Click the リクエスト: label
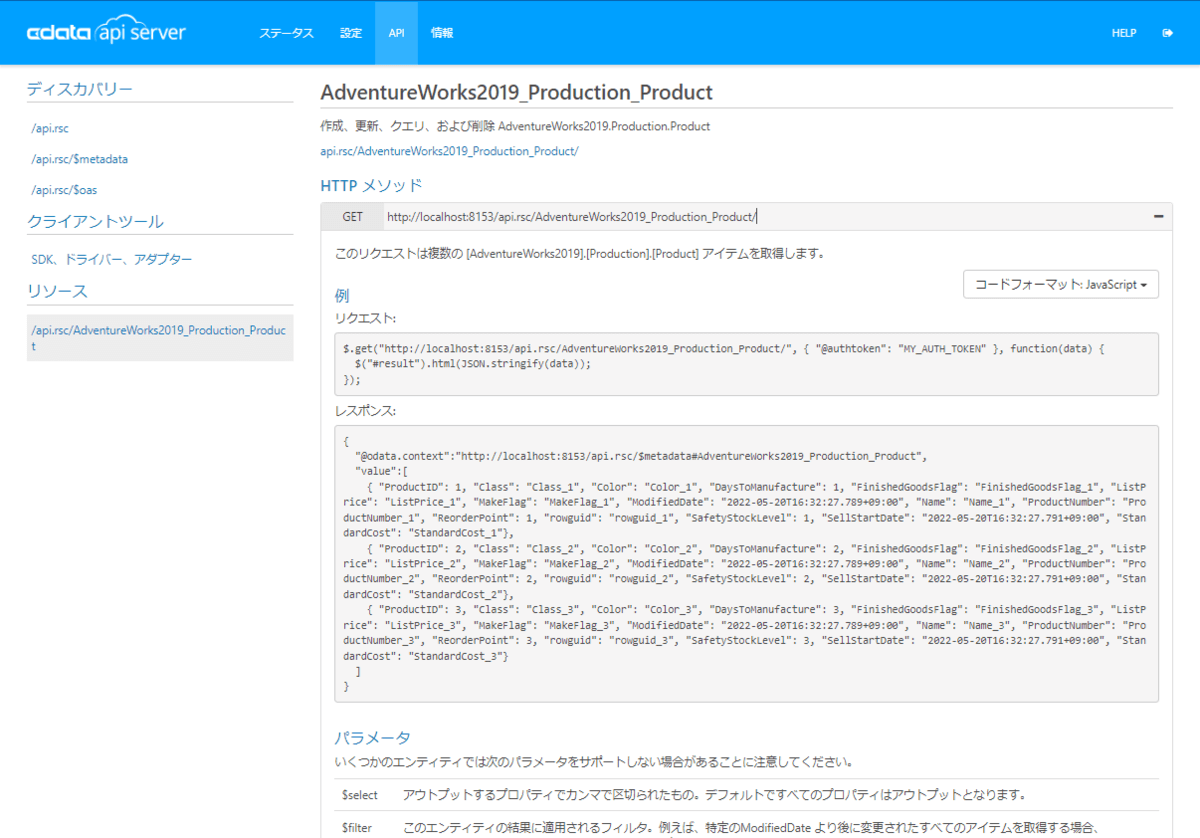 click(365, 318)
